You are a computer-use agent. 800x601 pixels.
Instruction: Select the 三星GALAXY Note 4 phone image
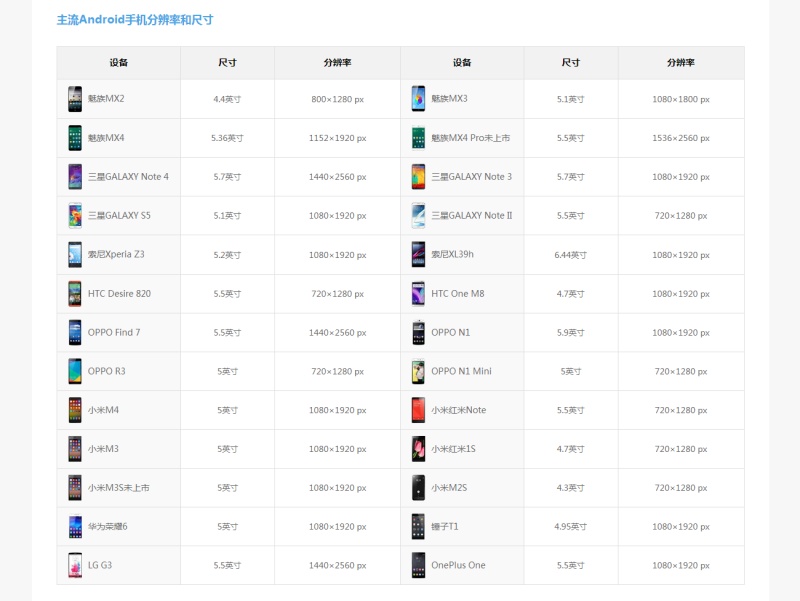coord(75,177)
